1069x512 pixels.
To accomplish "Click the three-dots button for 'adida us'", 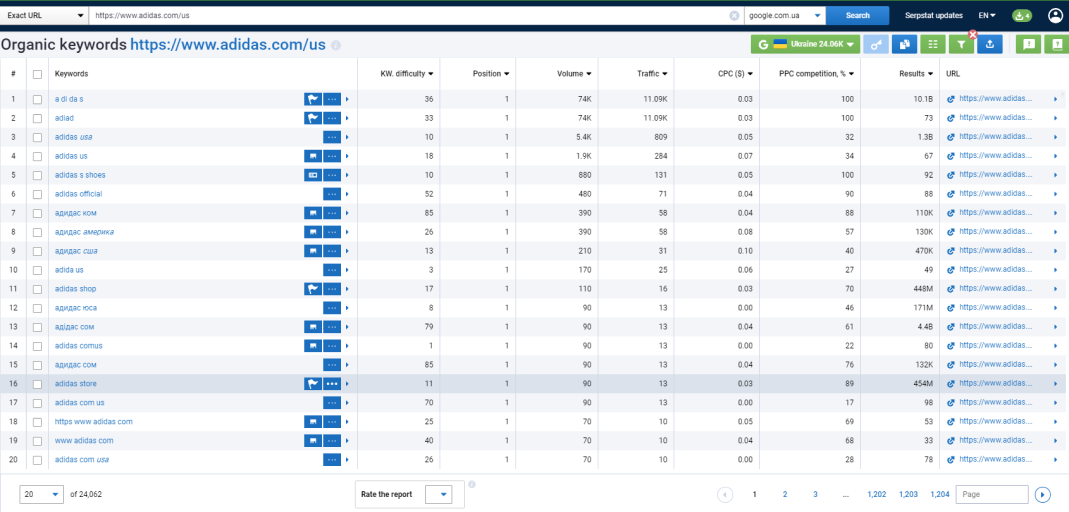I will [x=332, y=270].
